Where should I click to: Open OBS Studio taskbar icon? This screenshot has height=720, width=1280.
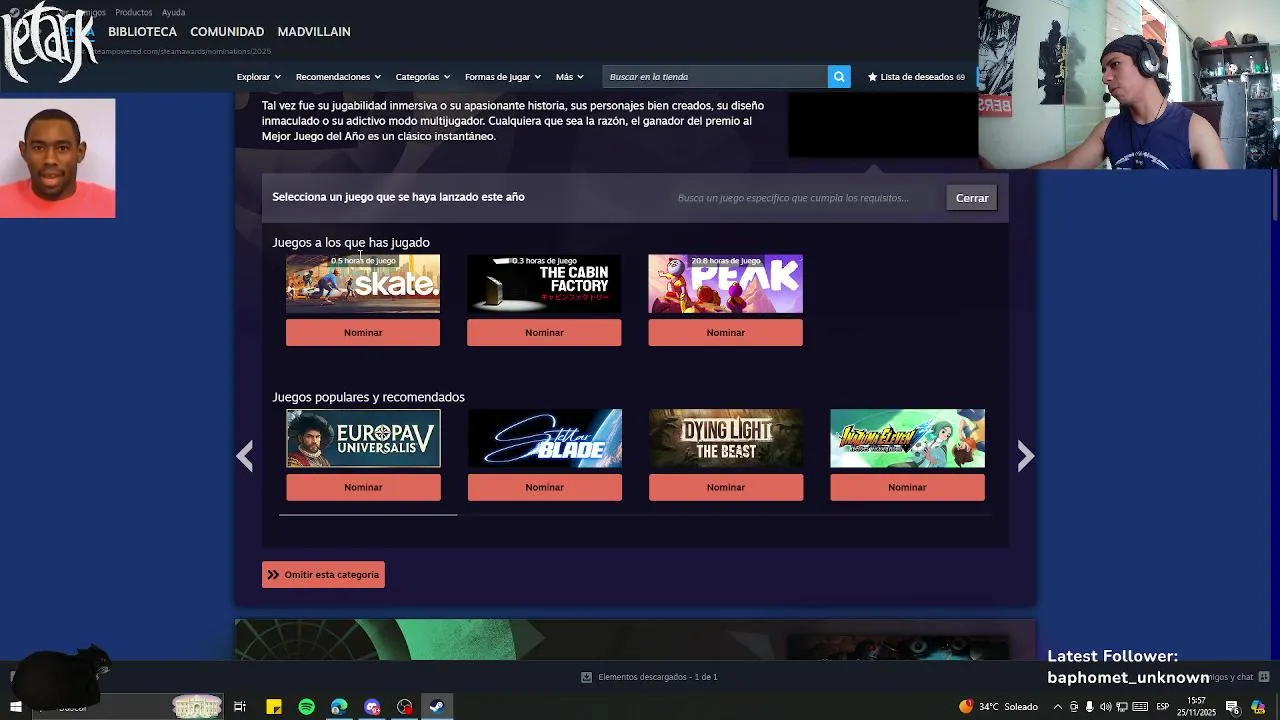click(x=404, y=707)
